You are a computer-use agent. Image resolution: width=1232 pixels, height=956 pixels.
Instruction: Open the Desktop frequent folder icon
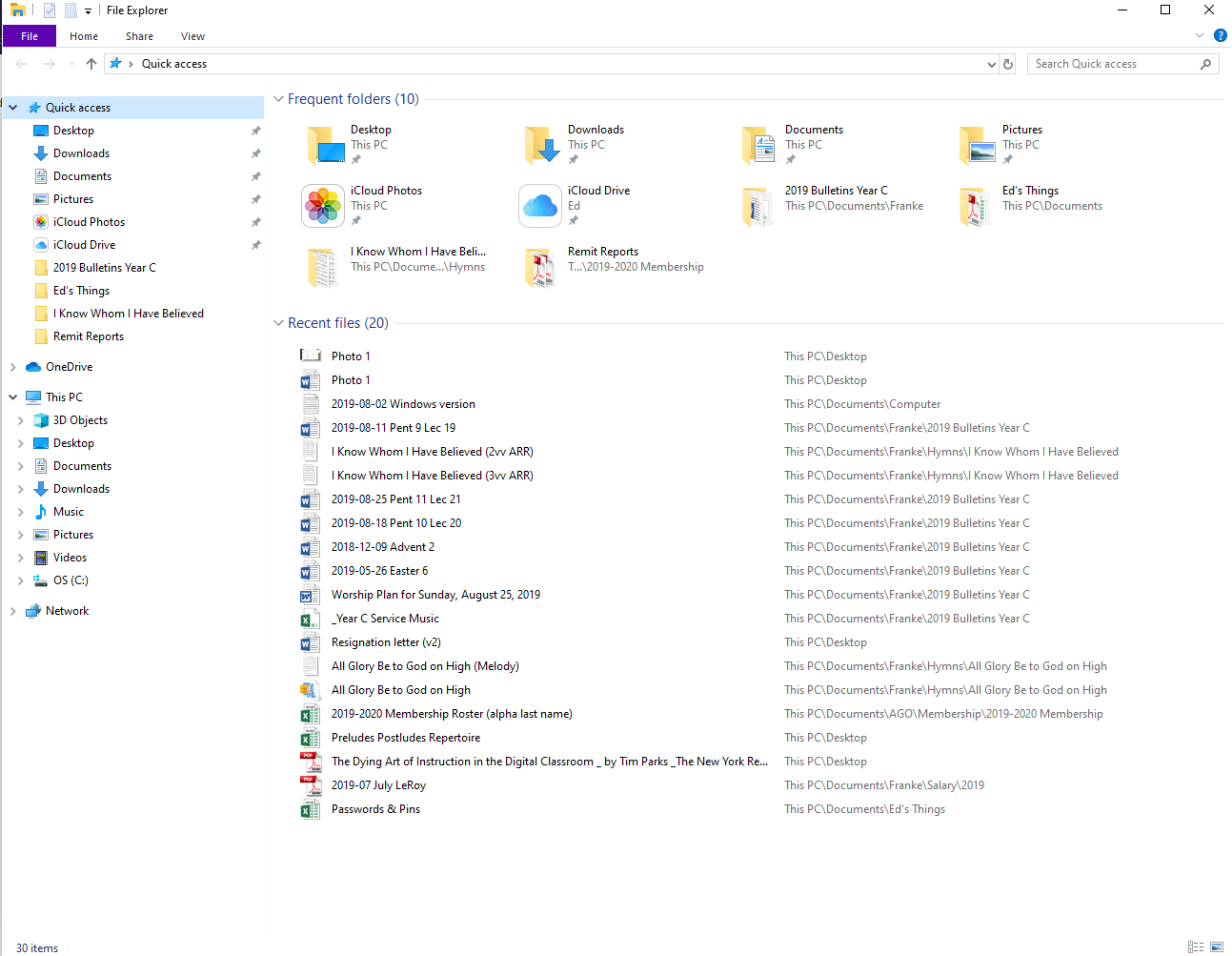pos(326,146)
